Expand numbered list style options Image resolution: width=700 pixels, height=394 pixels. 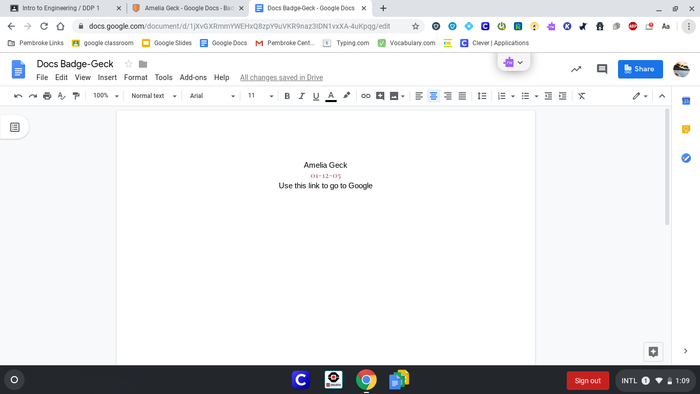click(x=512, y=96)
